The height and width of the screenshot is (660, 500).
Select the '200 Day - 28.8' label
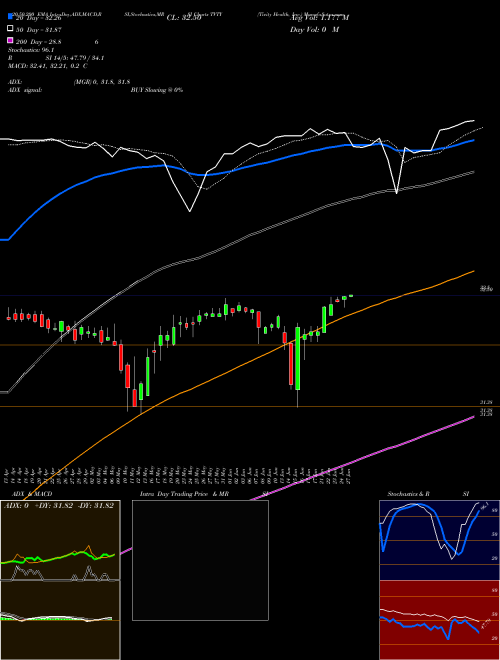pyautogui.click(x=39, y=42)
